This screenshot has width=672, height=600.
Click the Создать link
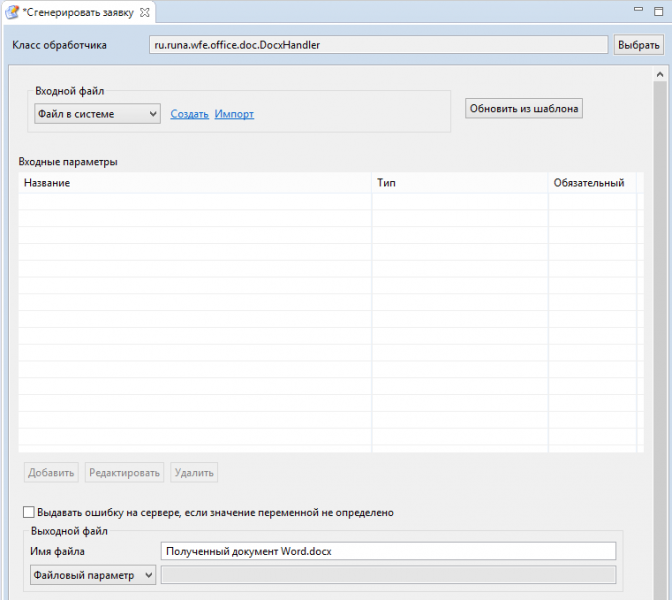coord(189,114)
